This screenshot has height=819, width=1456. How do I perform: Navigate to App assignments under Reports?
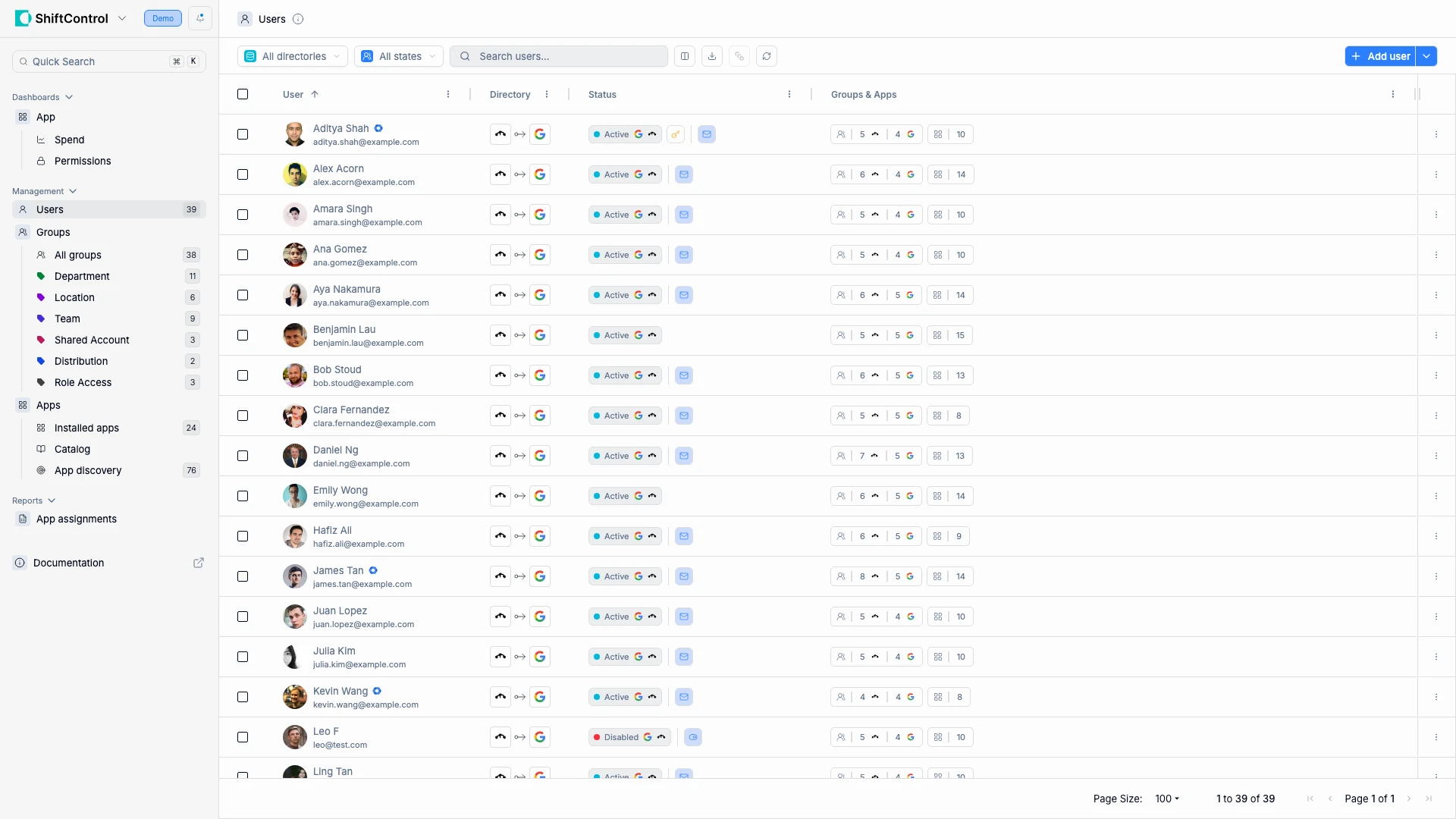pos(77,519)
